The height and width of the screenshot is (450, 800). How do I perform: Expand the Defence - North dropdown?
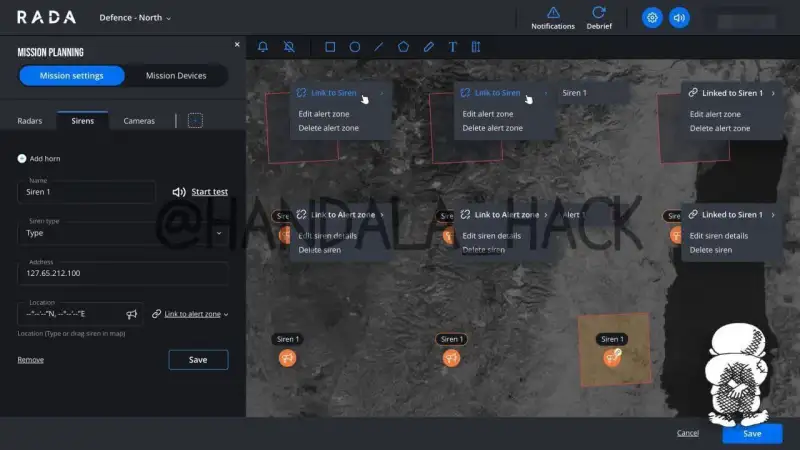135,18
